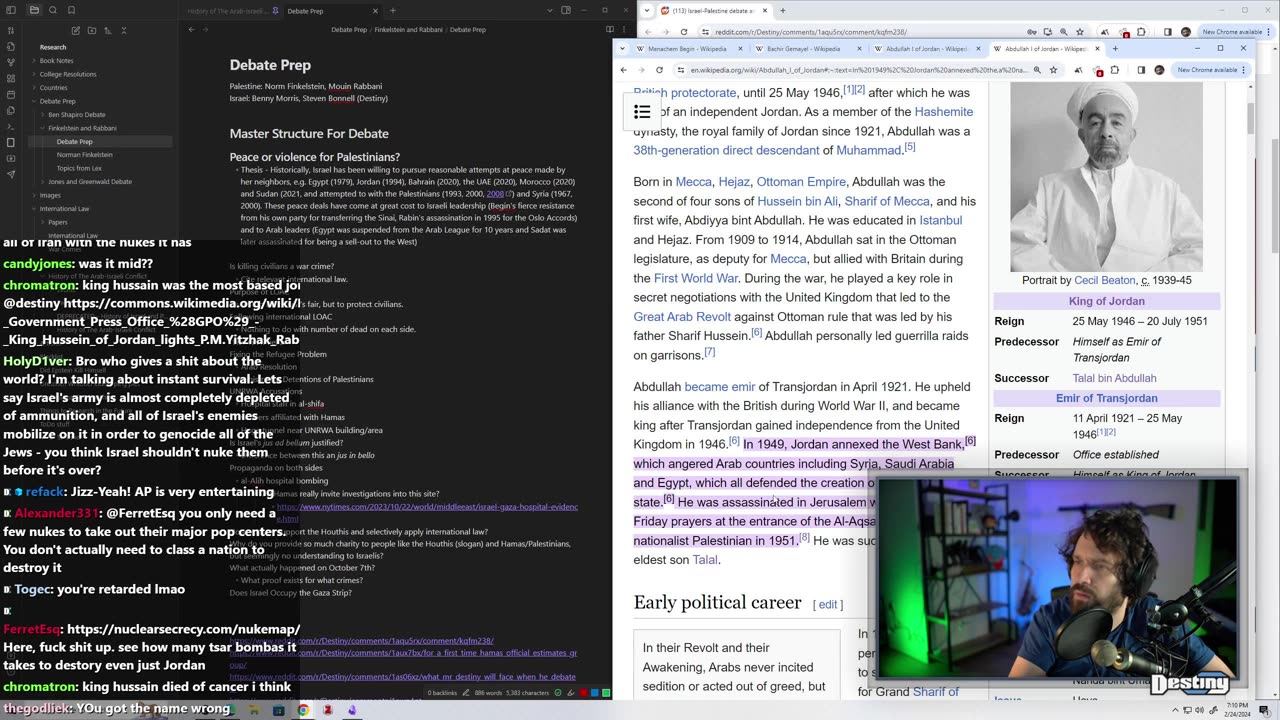Image resolution: width=1280 pixels, height=720 pixels.
Task: Open Obsidian from the Windows taskbar
Action: pyautogui.click(x=352, y=710)
